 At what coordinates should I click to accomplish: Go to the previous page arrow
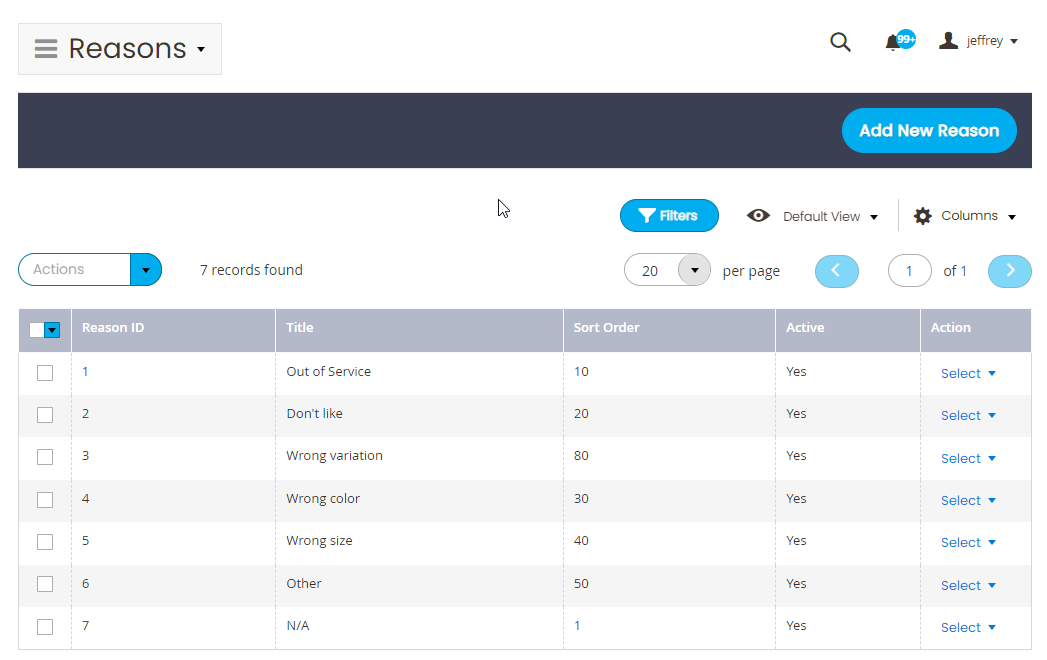pos(837,271)
